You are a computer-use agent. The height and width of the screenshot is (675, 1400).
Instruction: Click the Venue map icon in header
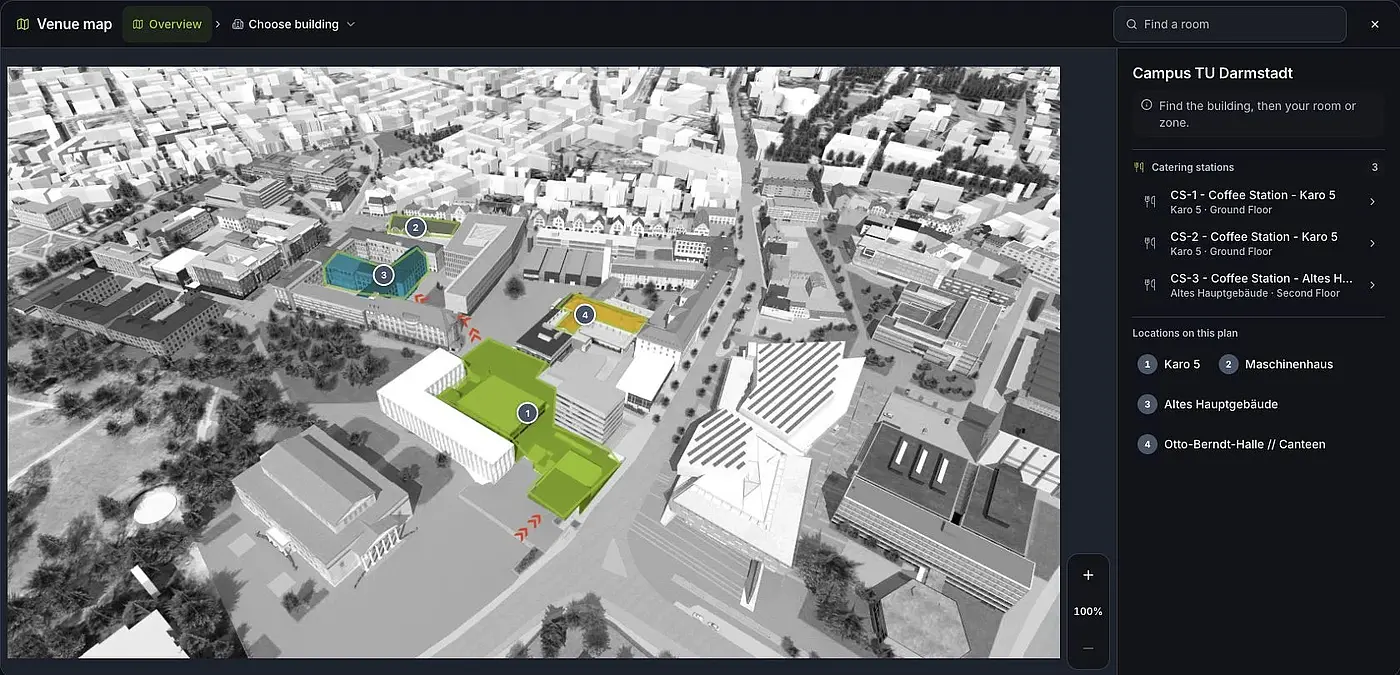[23, 24]
